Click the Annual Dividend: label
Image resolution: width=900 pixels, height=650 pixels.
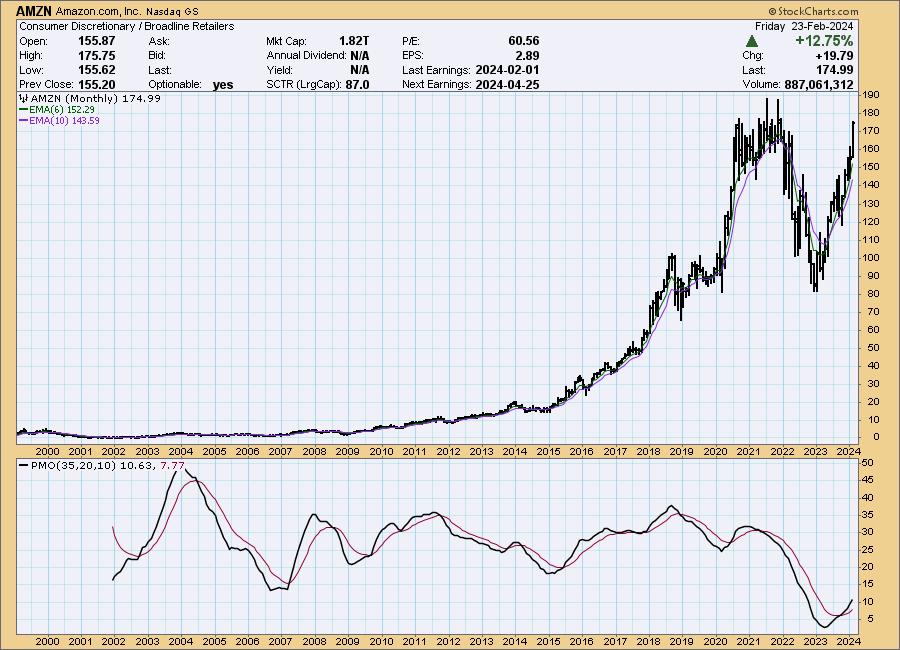[x=307, y=56]
